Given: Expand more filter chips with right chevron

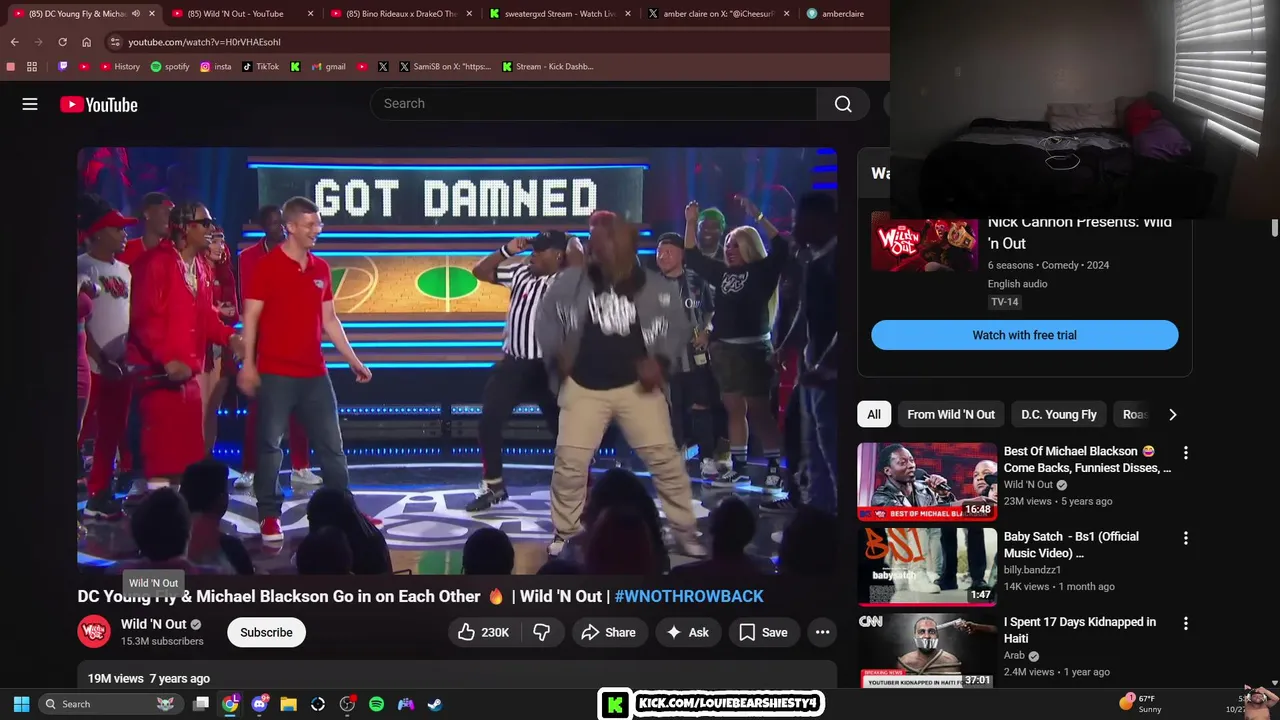Looking at the screenshot, I should pos(1172,414).
